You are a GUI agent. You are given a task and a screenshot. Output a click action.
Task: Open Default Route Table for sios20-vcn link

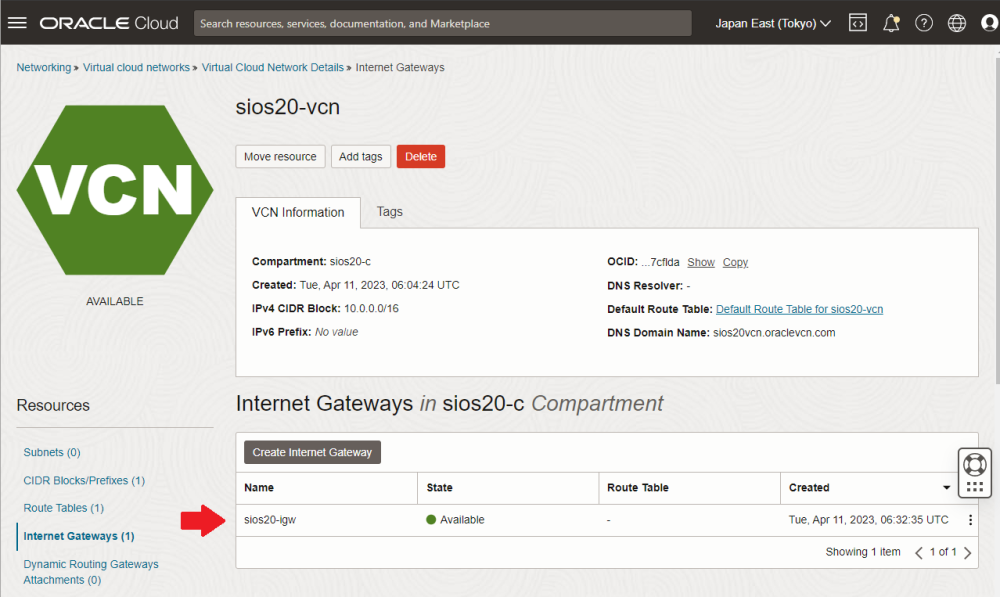tap(799, 309)
